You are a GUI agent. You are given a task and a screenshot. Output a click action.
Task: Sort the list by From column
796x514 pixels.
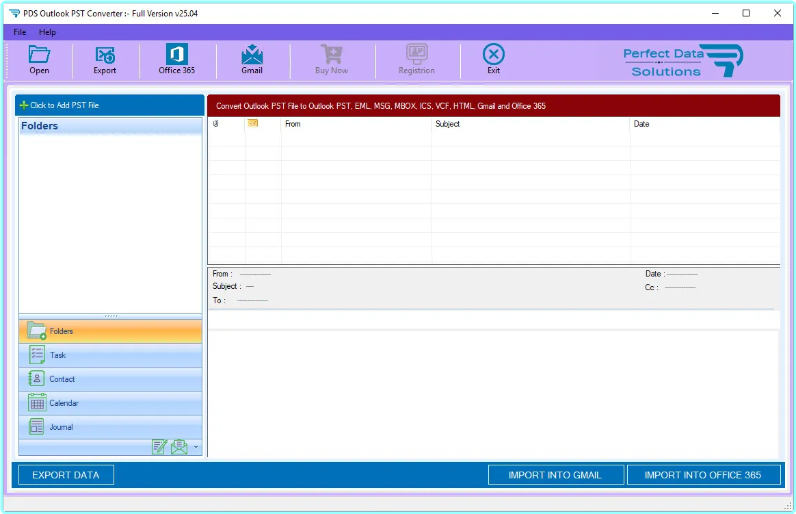click(x=356, y=124)
